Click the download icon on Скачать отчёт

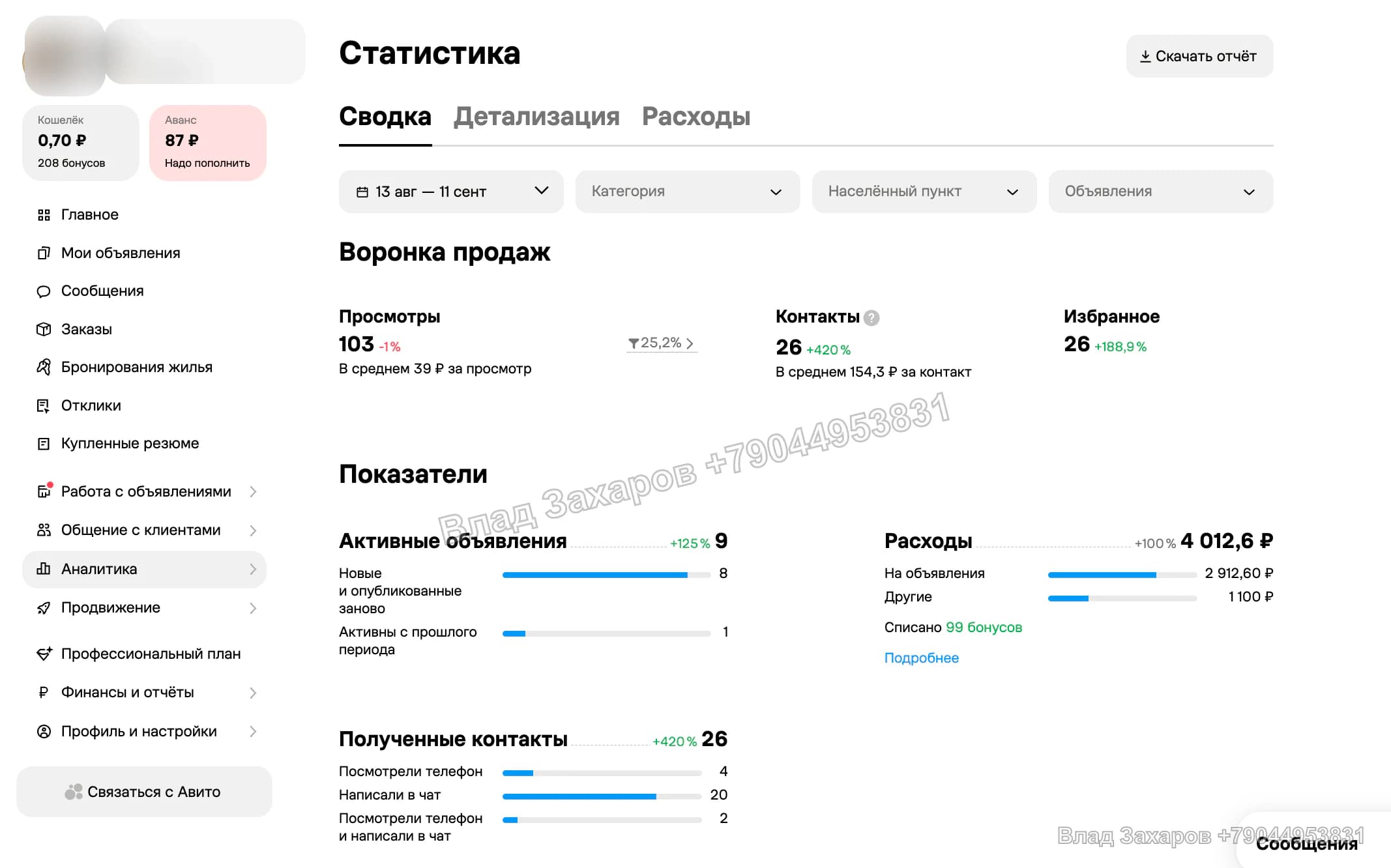point(1145,57)
